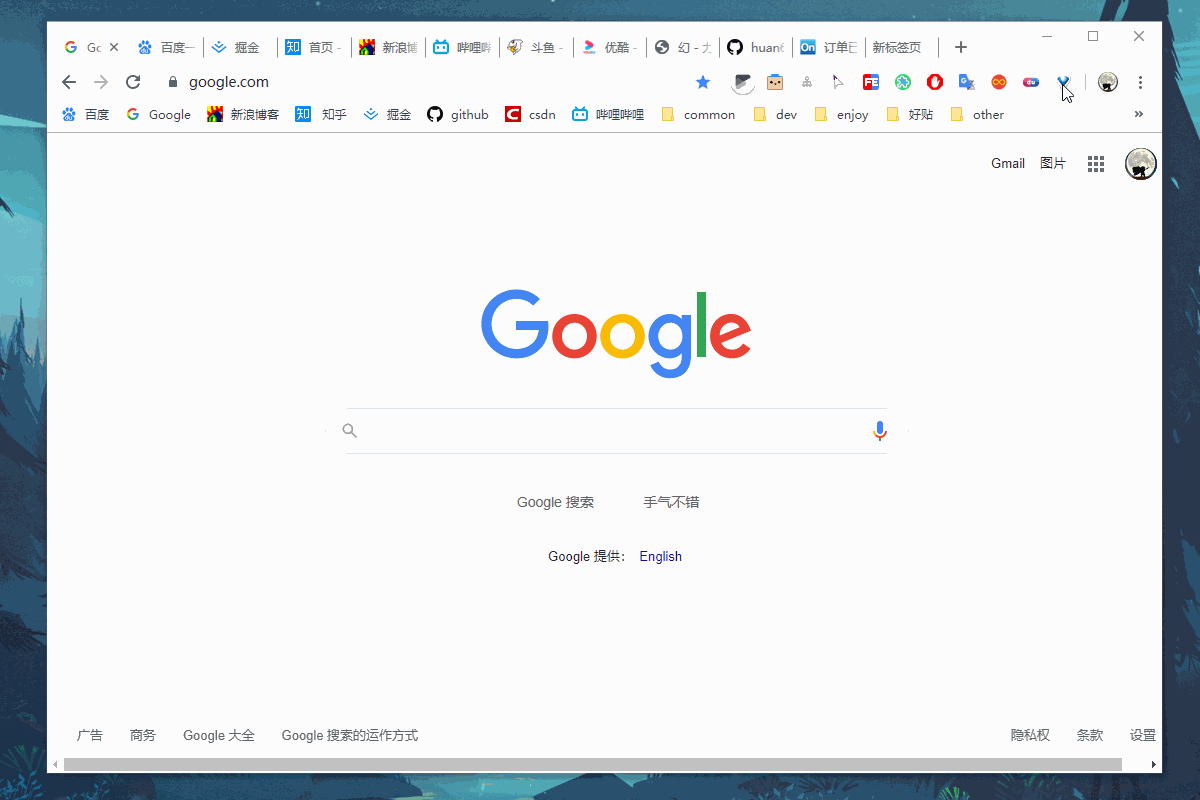The width and height of the screenshot is (1200, 800).
Task: Switch to the 优酷 tab
Action: [x=609, y=47]
